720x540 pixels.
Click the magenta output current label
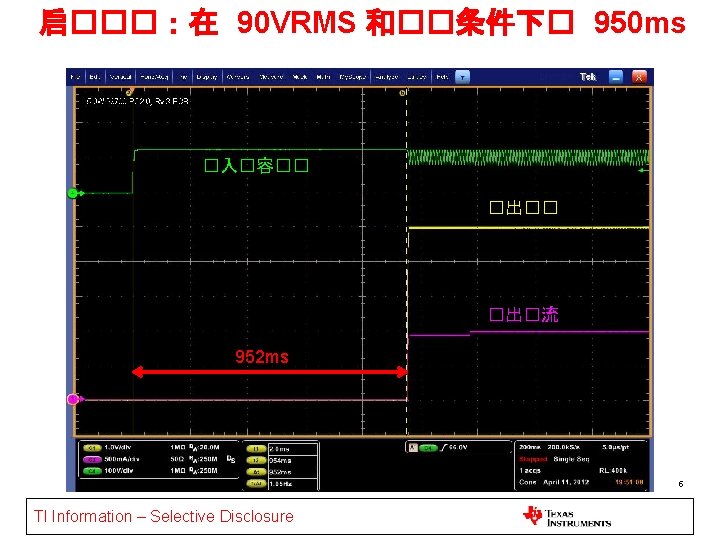click(523, 315)
